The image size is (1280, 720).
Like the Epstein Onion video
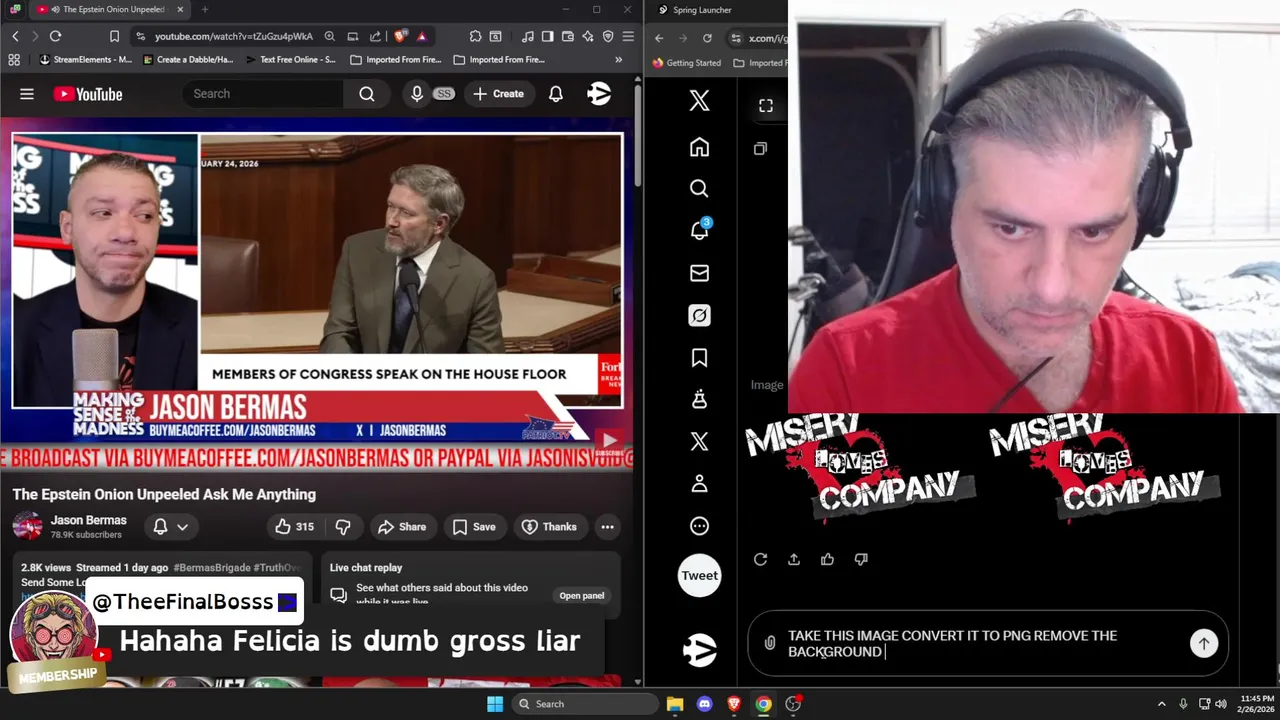294,527
